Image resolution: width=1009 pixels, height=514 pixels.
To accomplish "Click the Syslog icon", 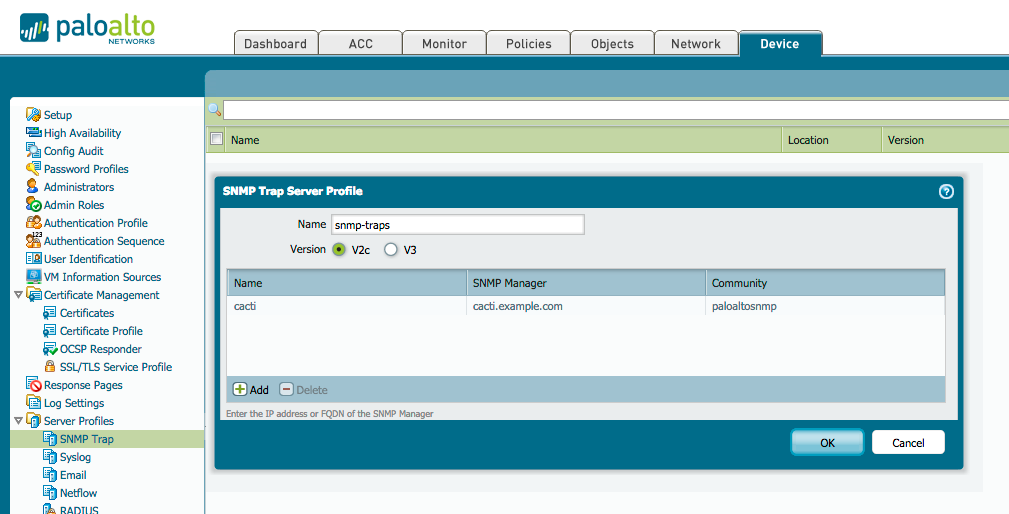I will point(50,457).
